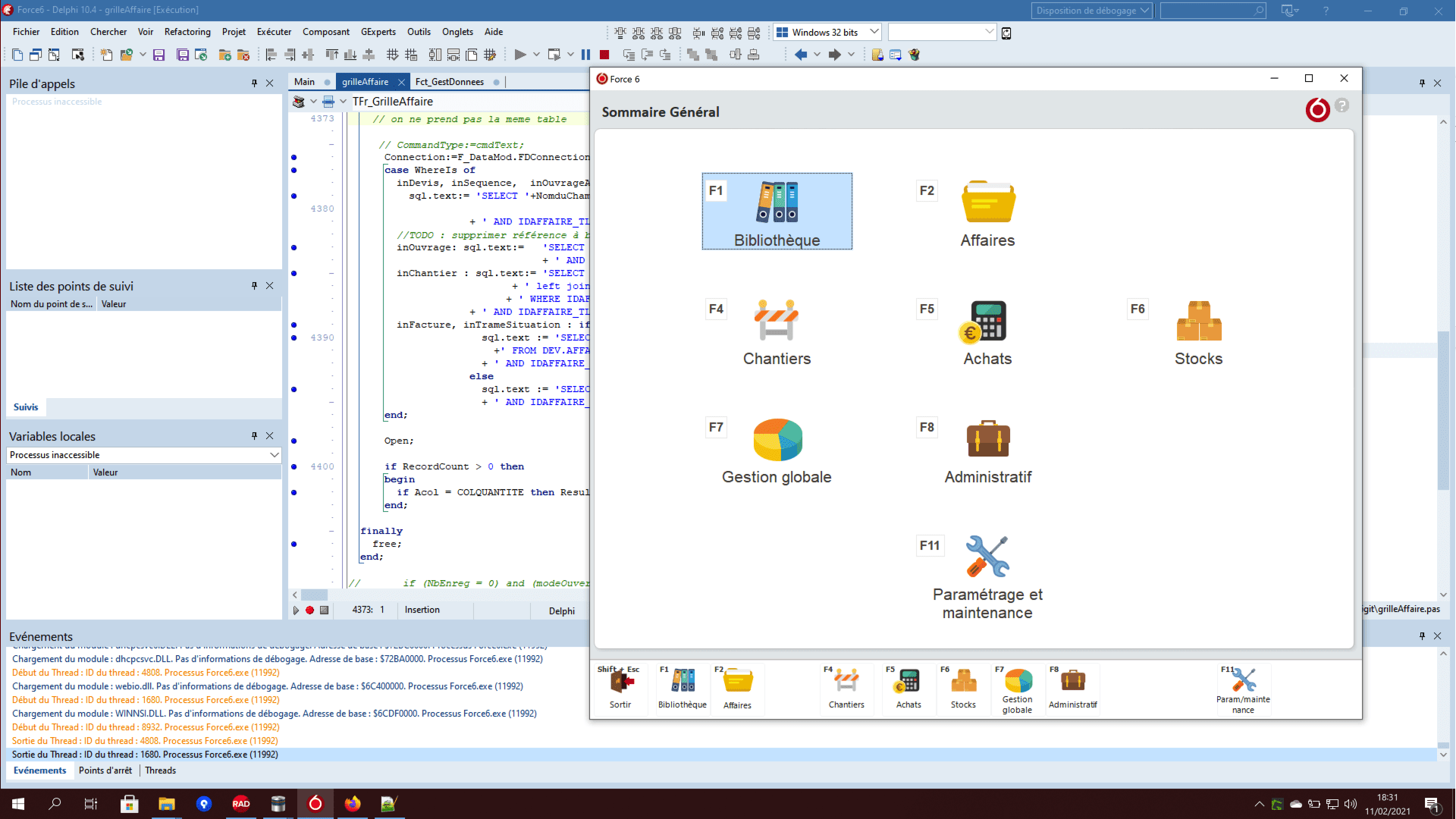Click Stocks shortcut in bottom bar
This screenshot has width=1456, height=819.
[x=963, y=689]
